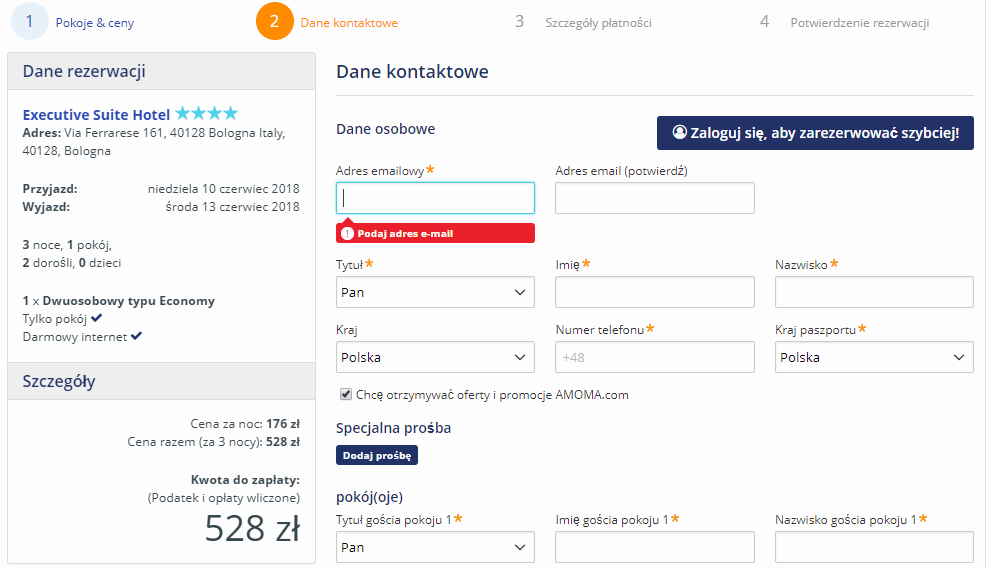Open the Tytuł dropdown showing Pan
The width and height of the screenshot is (989, 568).
435,293
